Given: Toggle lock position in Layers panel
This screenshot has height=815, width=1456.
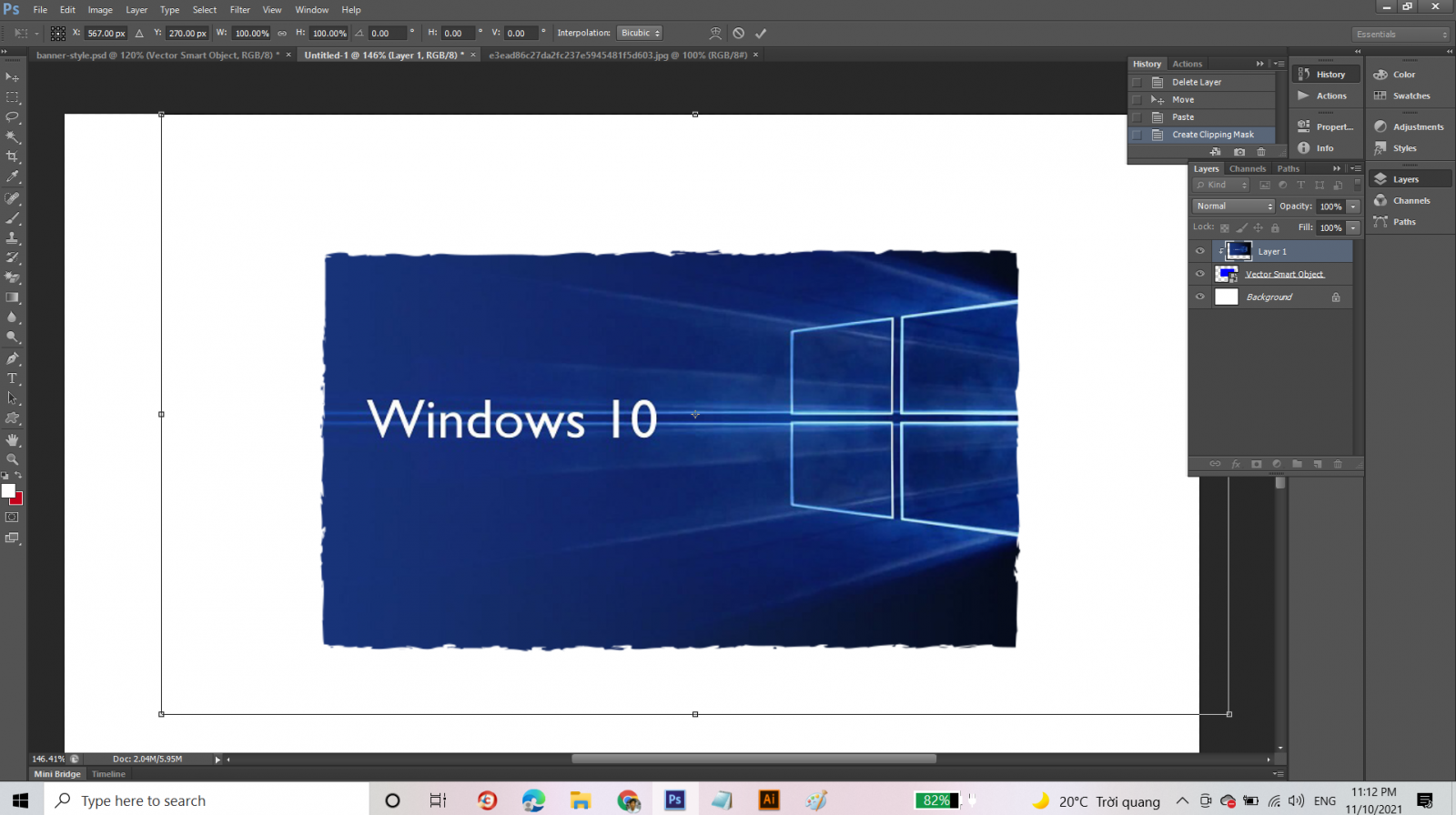Looking at the screenshot, I should click(1259, 228).
